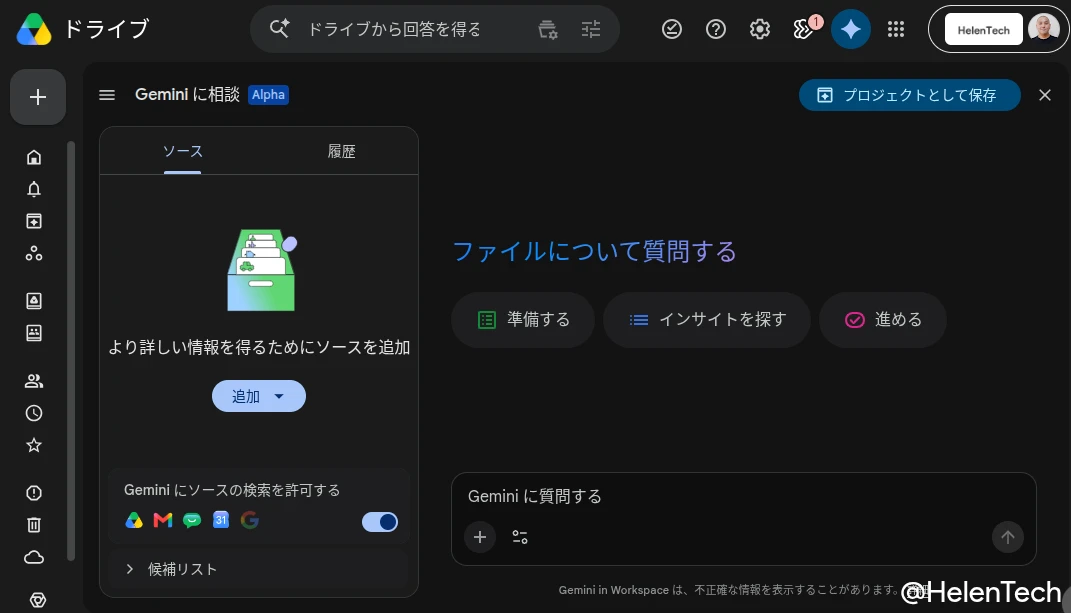This screenshot has width=1071, height=613.
Task: Open the search filter file-type icon
Action: click(548, 29)
